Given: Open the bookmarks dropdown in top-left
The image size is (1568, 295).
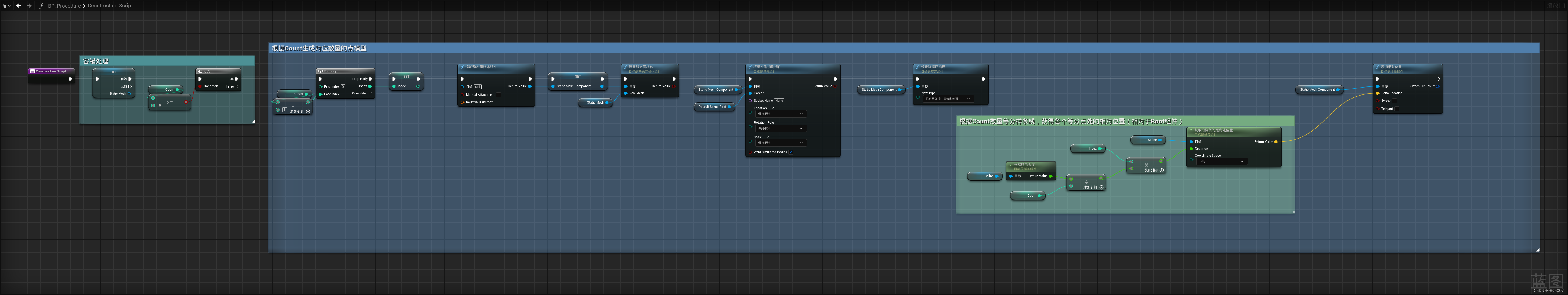Looking at the screenshot, I should (7, 5).
